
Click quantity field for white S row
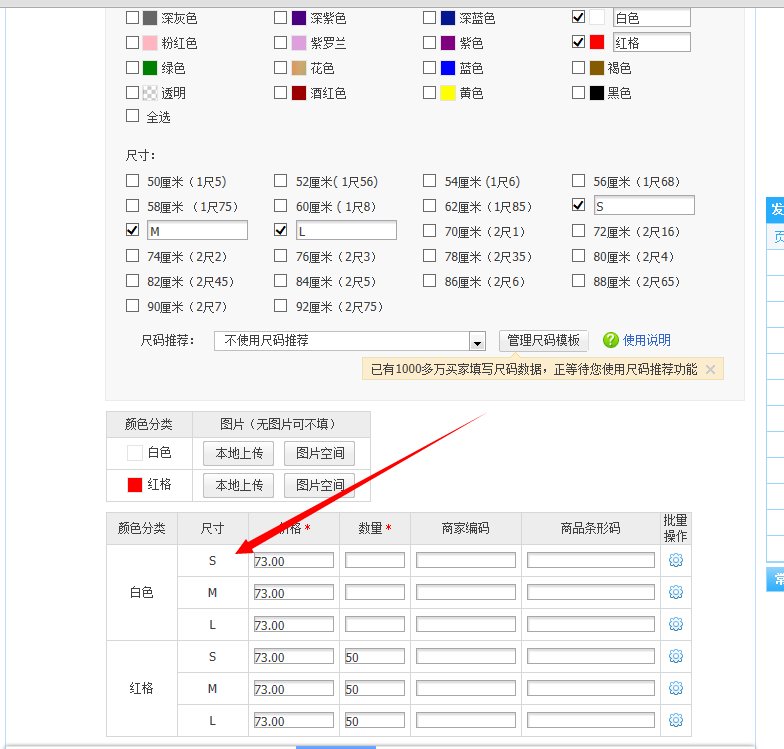375,561
